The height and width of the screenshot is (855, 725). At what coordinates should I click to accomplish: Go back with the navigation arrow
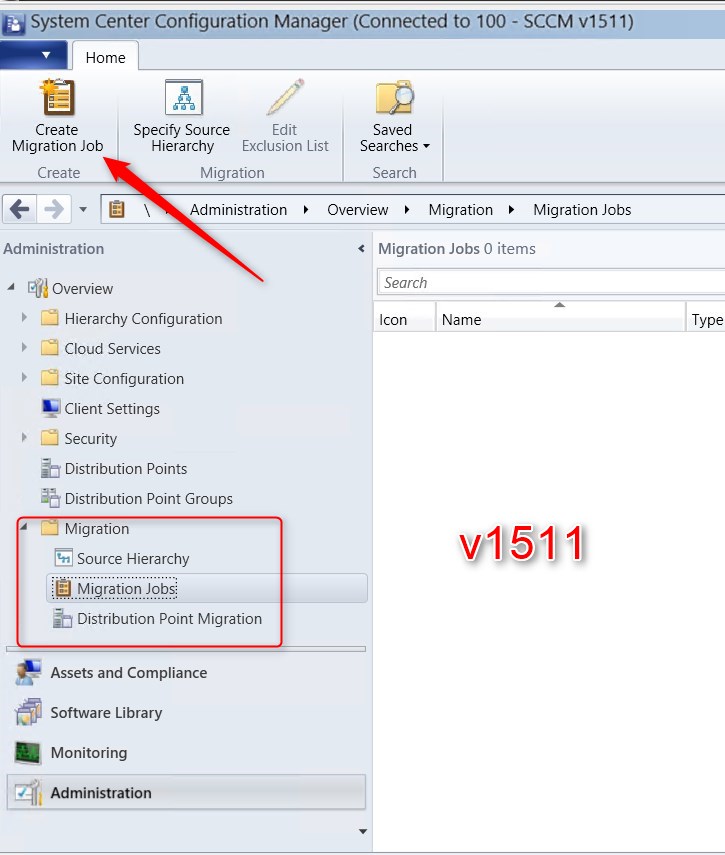point(20,209)
